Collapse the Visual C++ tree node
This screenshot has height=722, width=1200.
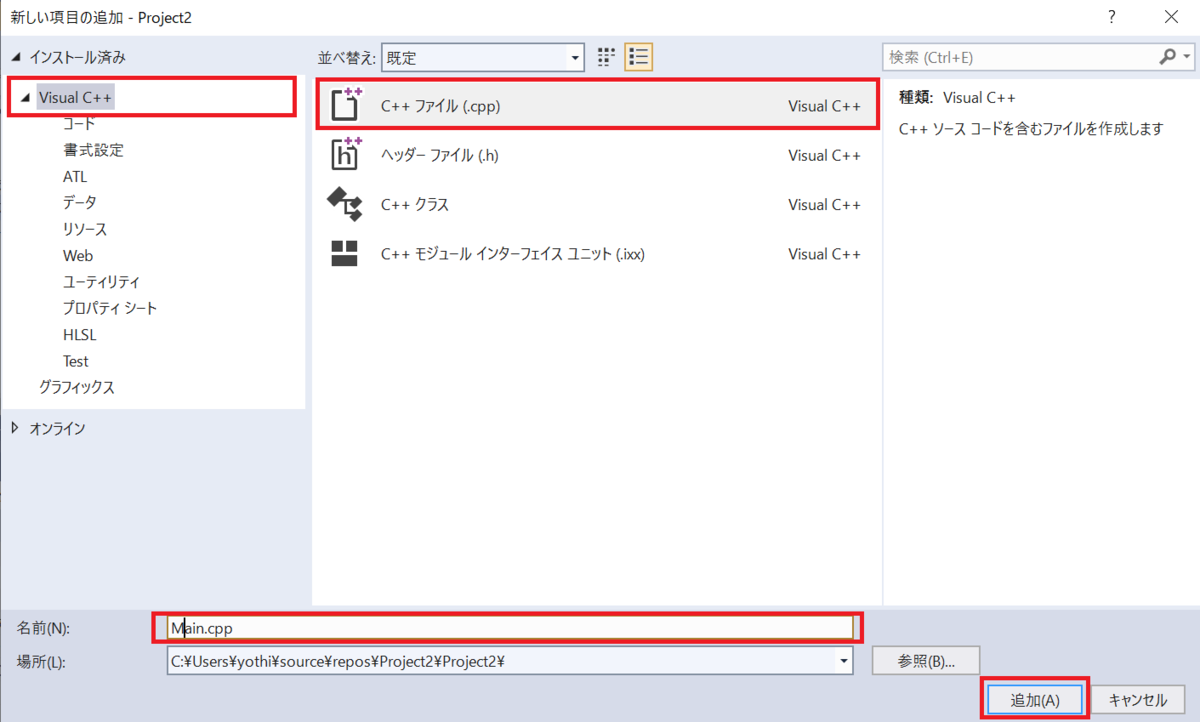point(26,98)
